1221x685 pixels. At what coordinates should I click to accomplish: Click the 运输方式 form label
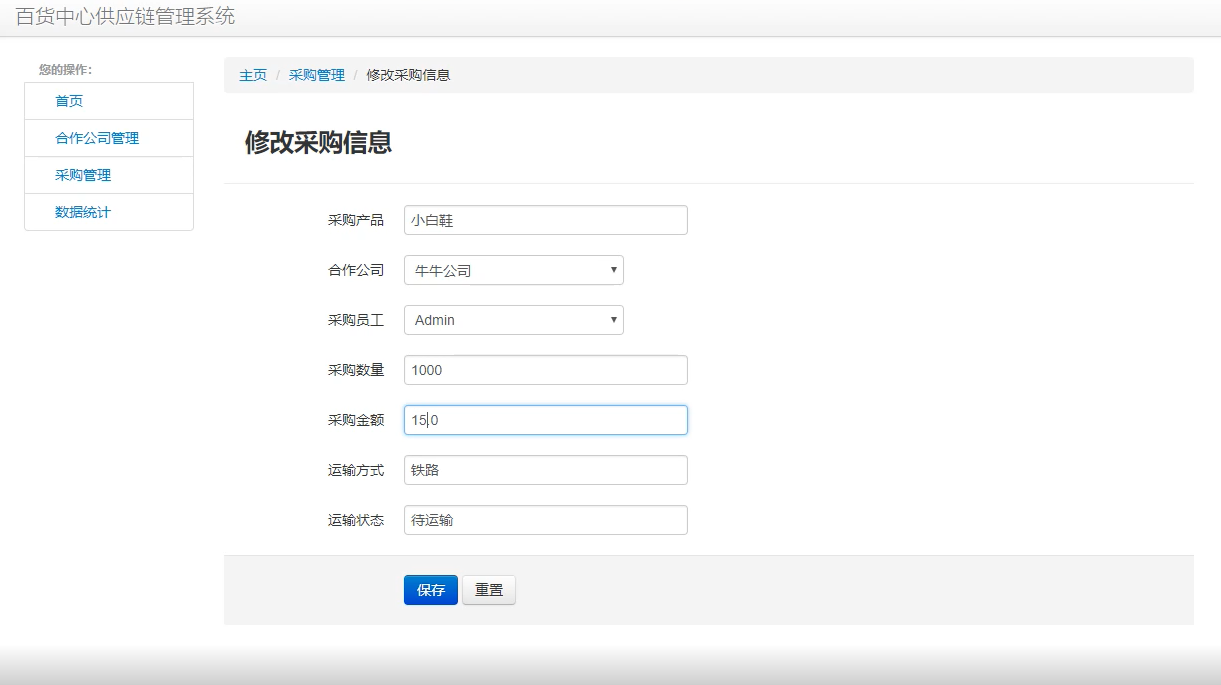click(x=355, y=470)
